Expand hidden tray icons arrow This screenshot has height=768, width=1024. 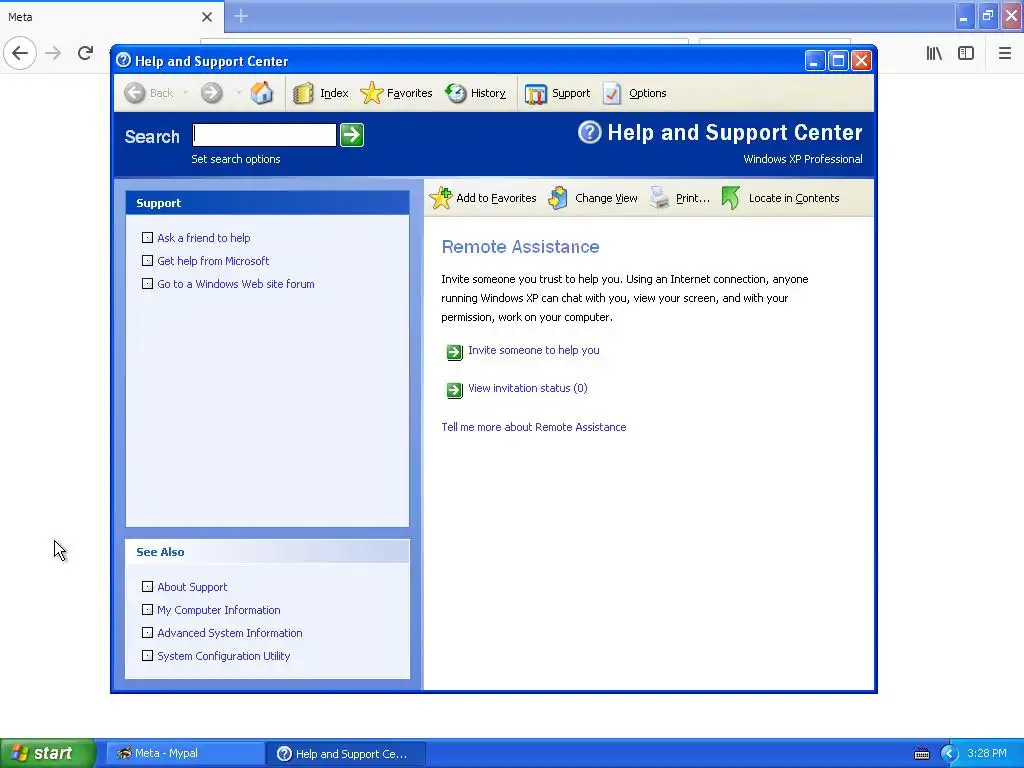pyautogui.click(x=949, y=754)
